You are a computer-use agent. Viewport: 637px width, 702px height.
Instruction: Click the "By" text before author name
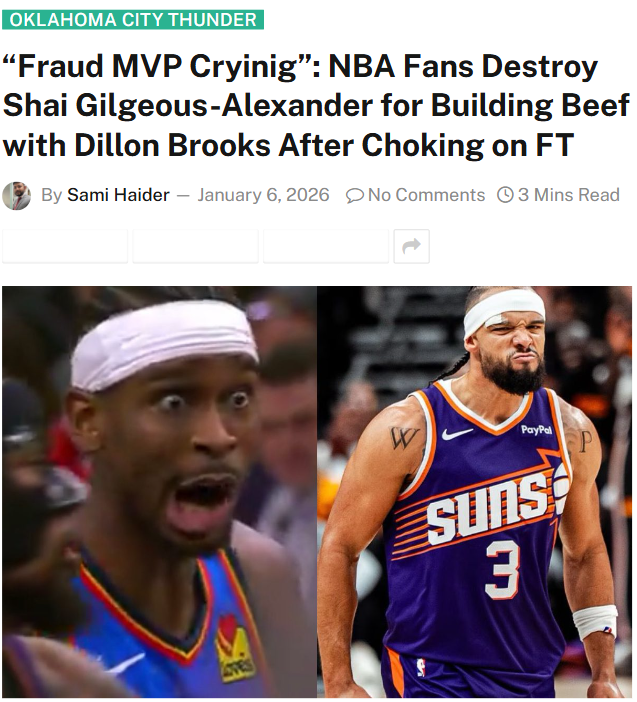[51, 195]
